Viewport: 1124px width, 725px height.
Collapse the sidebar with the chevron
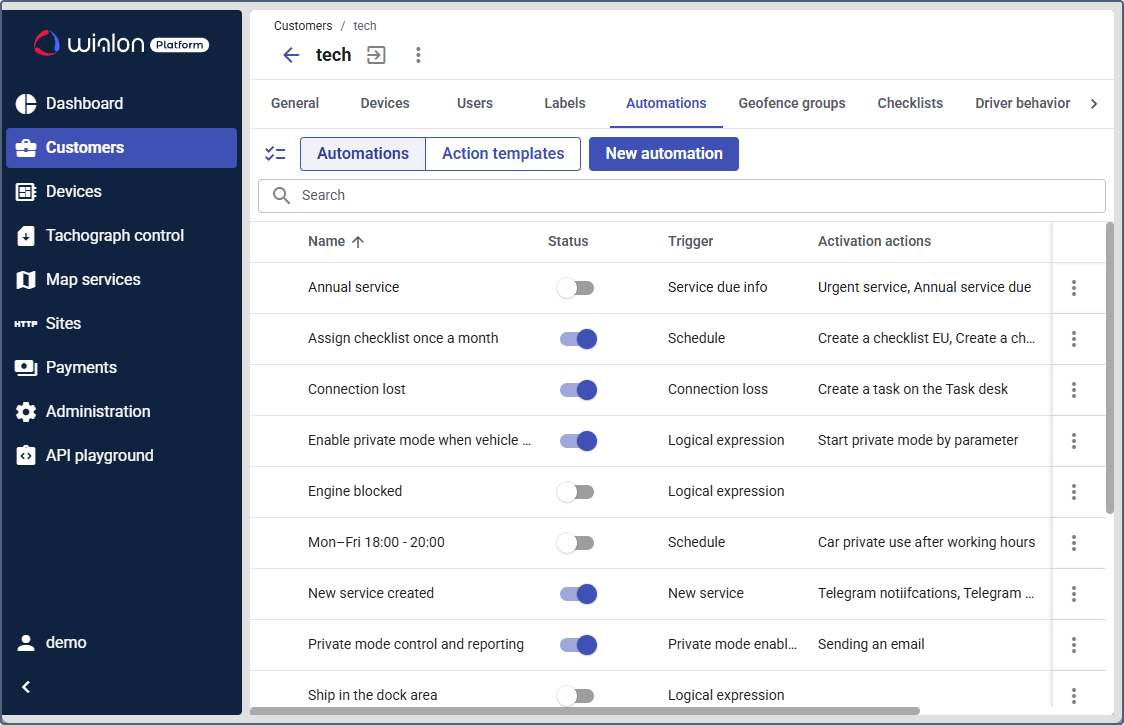pyautogui.click(x=26, y=687)
